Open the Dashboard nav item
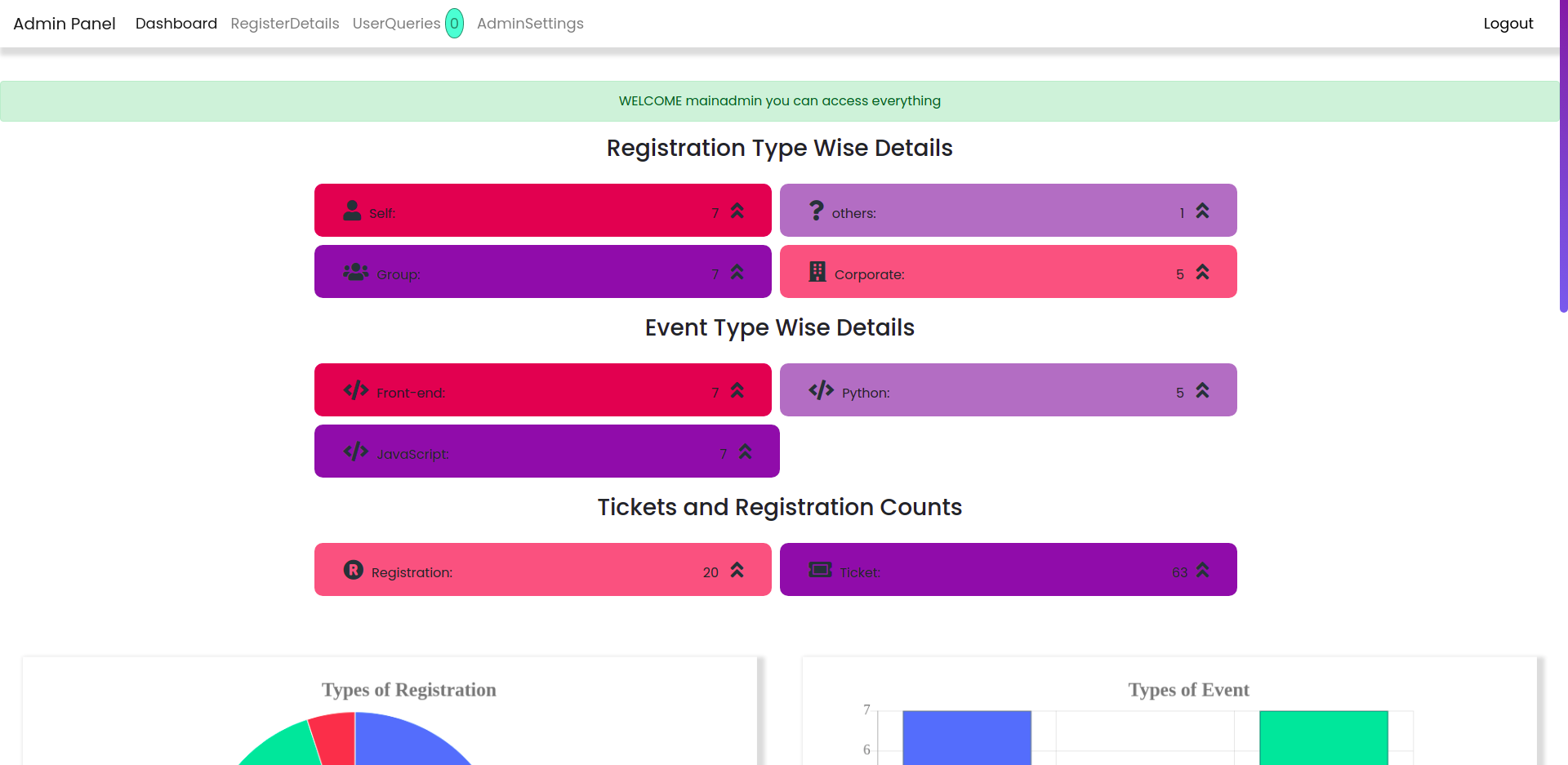Viewport: 1568px width, 765px height. 176,24
